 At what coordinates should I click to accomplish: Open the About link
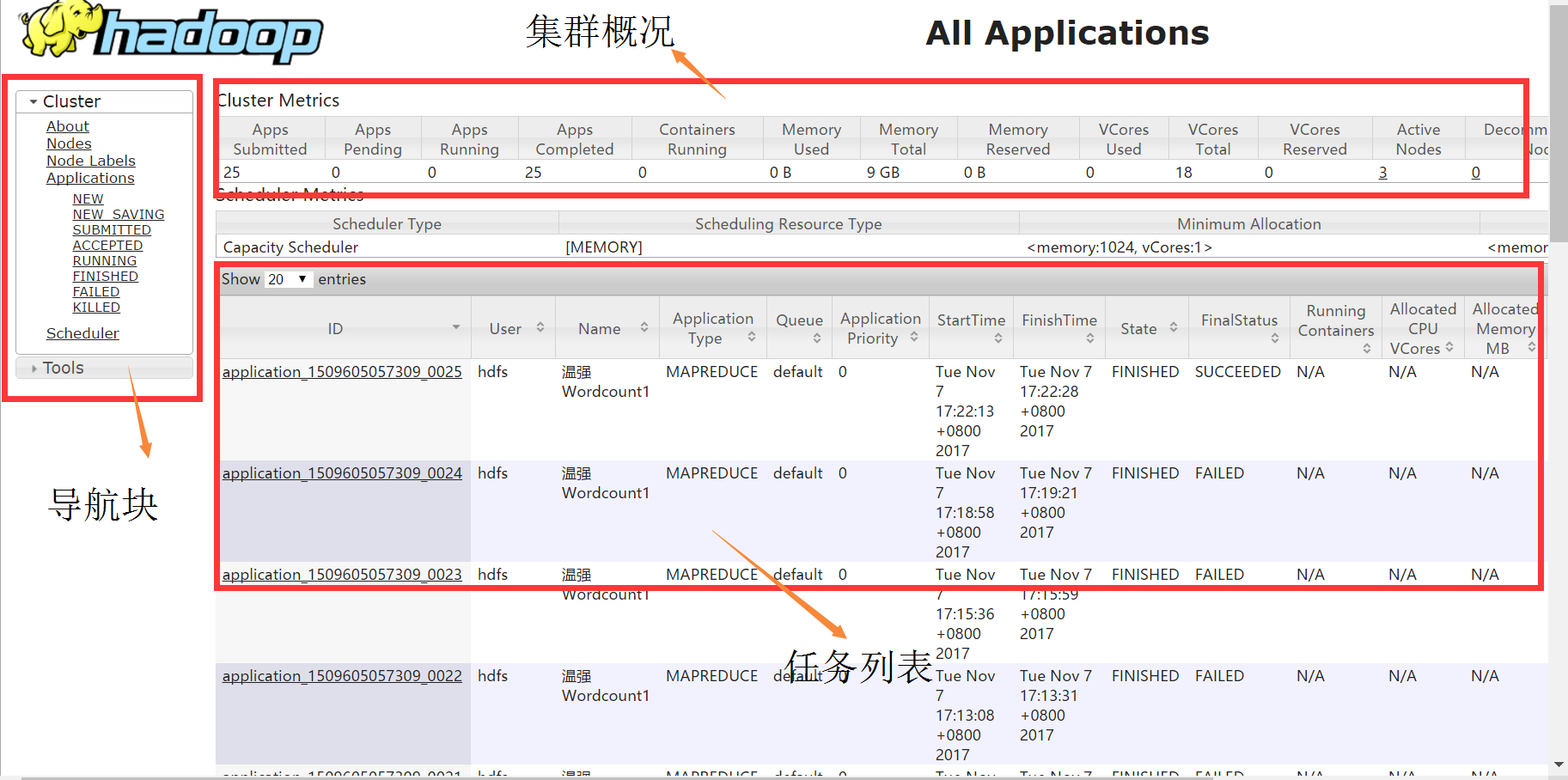coord(68,126)
